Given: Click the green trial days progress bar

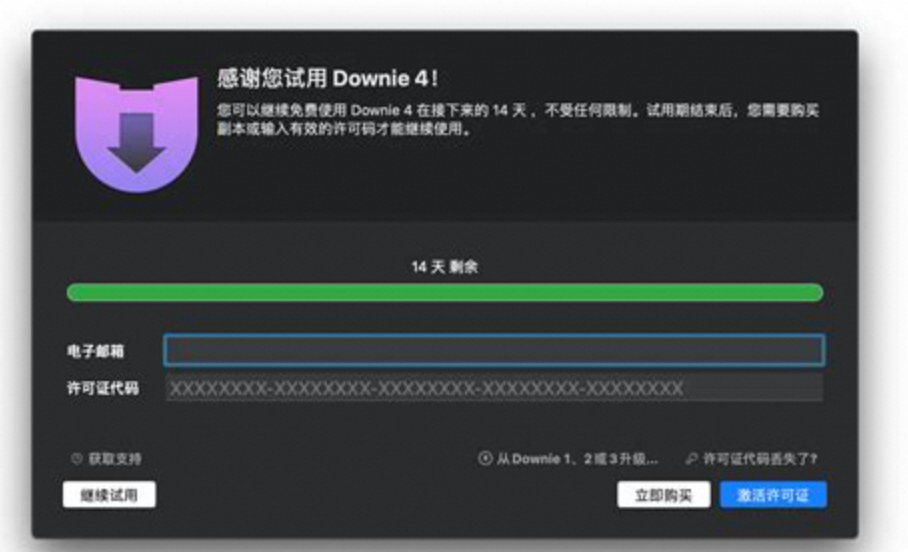Looking at the screenshot, I should pyautogui.click(x=445, y=293).
